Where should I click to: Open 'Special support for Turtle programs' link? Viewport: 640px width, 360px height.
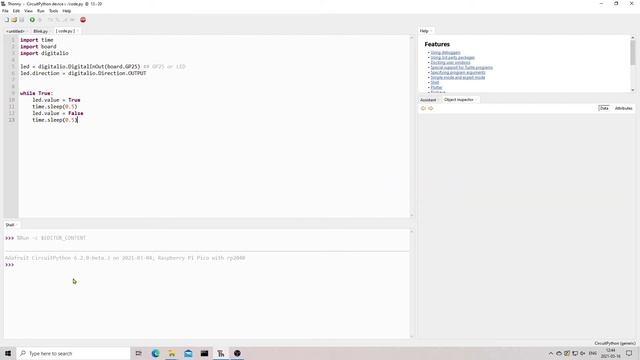pos(462,67)
